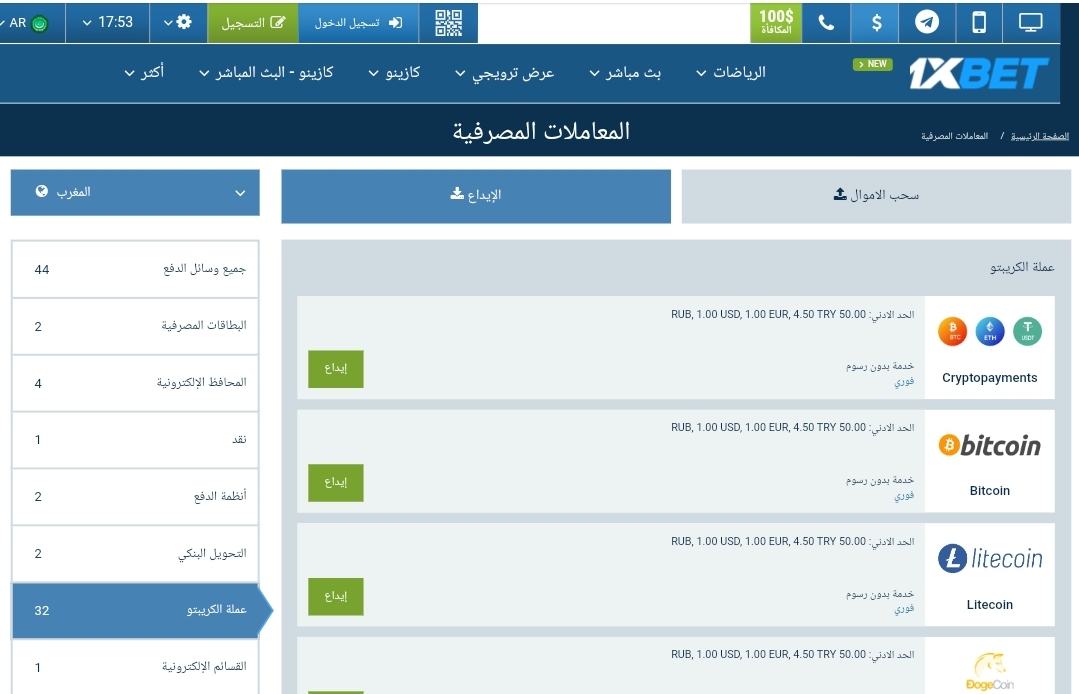Follow the الصفحة الرئيسية breadcrumb link

coord(1039,136)
